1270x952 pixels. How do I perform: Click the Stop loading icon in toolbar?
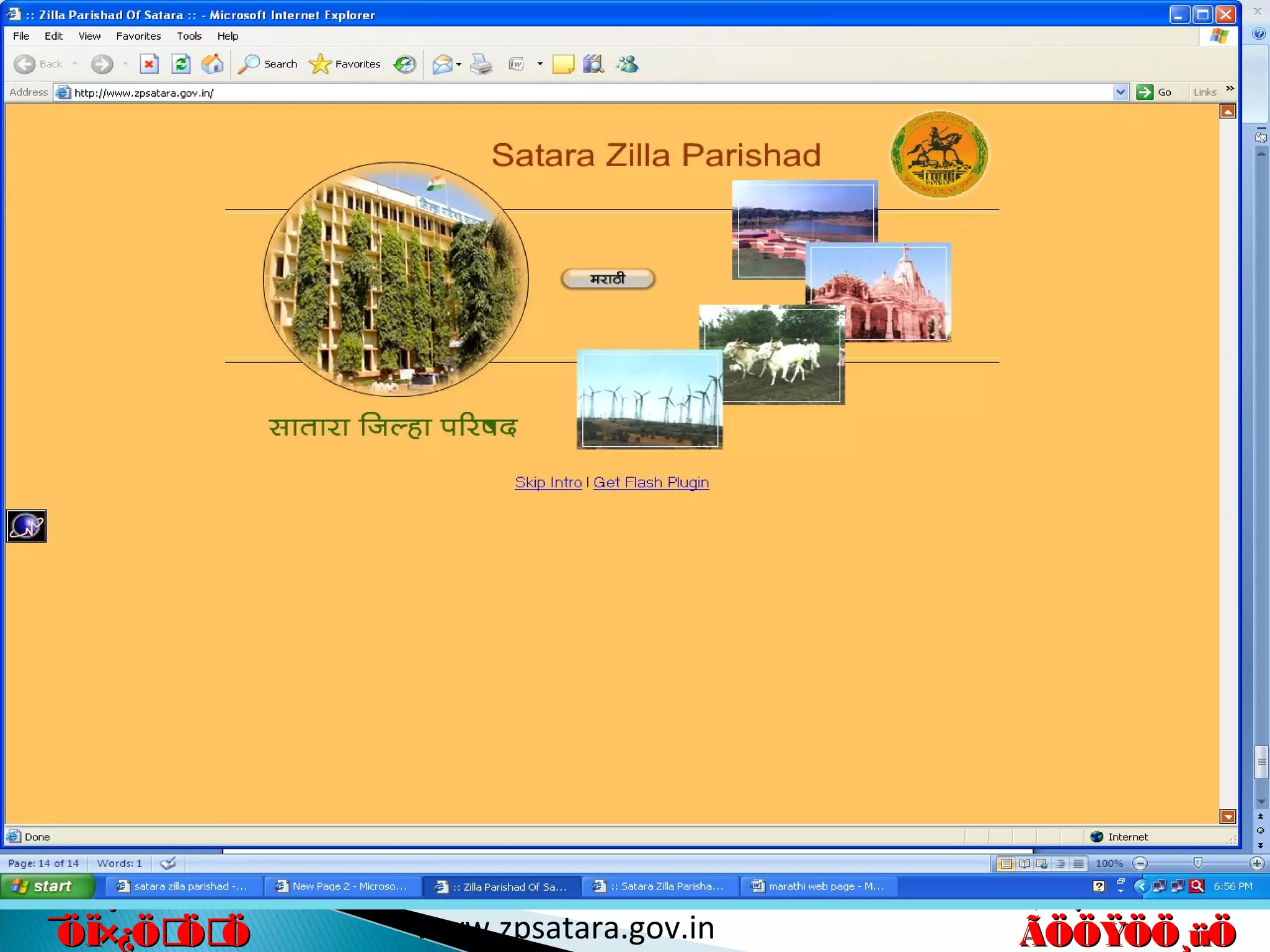pyautogui.click(x=149, y=64)
